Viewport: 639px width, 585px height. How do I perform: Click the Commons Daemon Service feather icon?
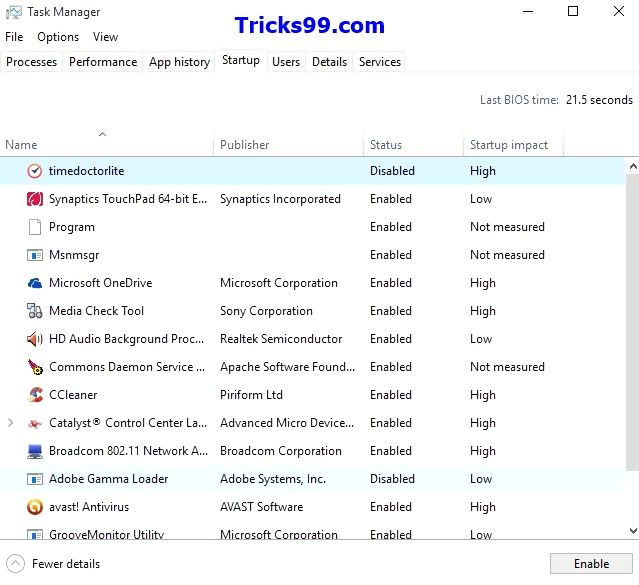(x=35, y=367)
